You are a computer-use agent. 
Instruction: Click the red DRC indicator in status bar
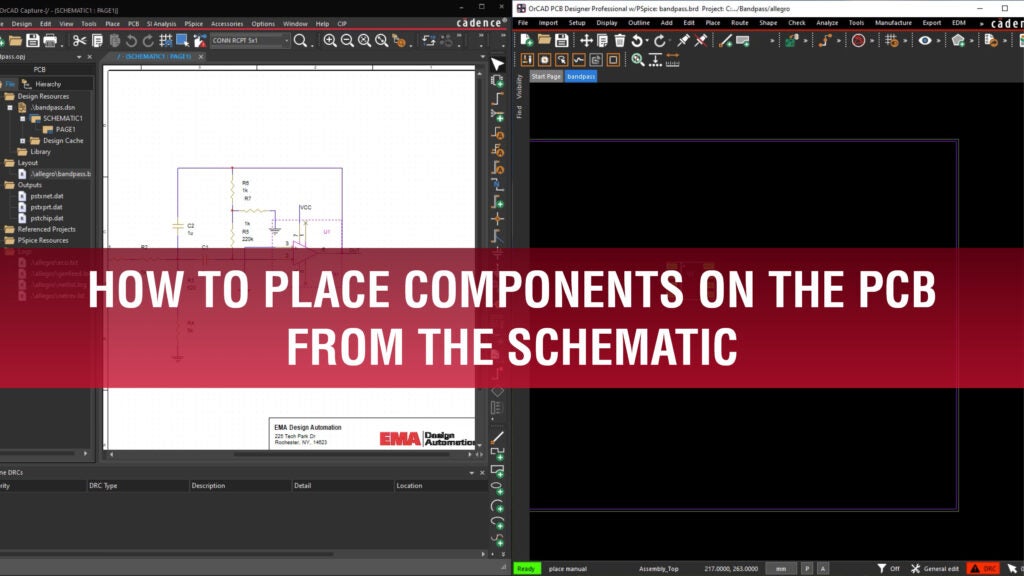click(983, 568)
